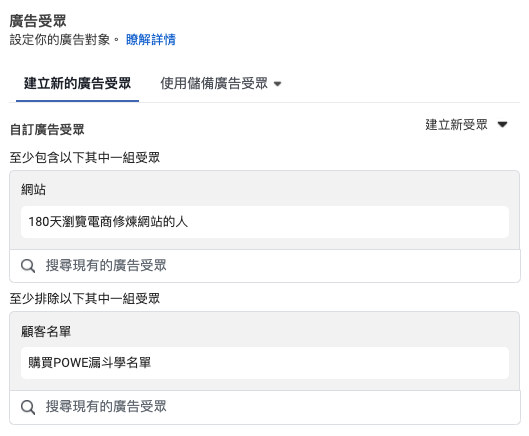Click the search magnifier icon under 網站 group
This screenshot has width=529, height=436.
tap(28, 266)
